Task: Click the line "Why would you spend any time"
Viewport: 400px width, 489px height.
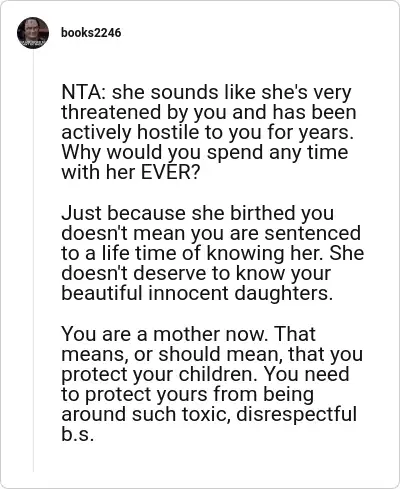Action: [x=205, y=152]
